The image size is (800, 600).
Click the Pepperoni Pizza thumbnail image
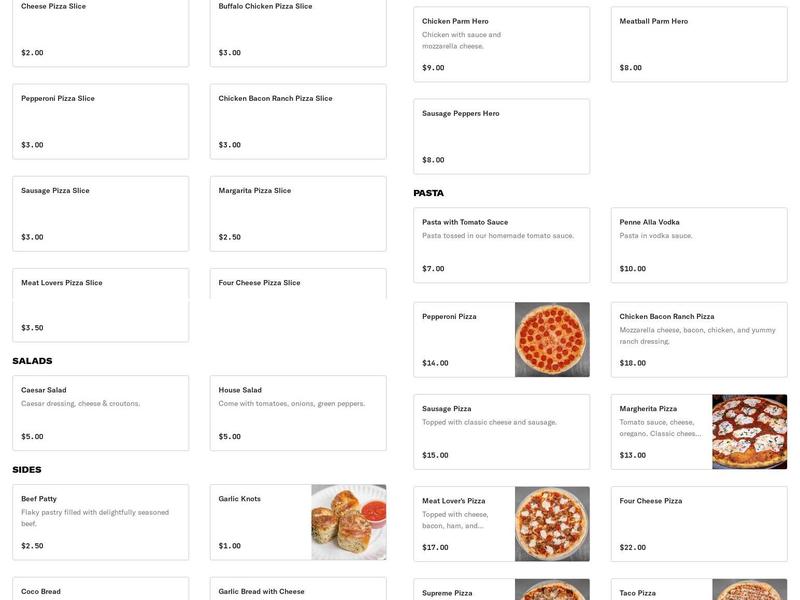click(552, 339)
